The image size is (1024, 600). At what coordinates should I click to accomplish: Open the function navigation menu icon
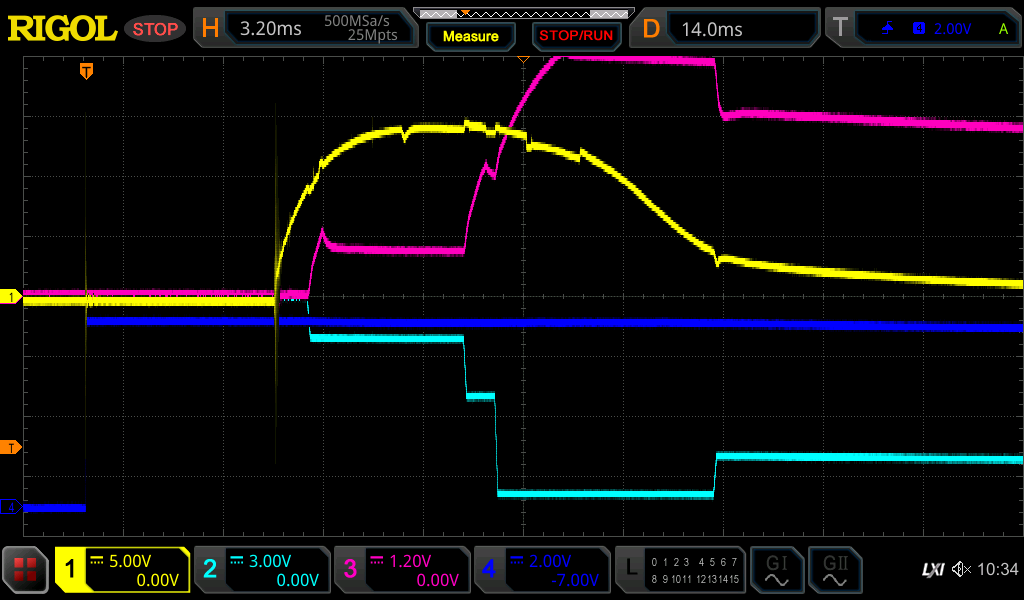pos(26,570)
